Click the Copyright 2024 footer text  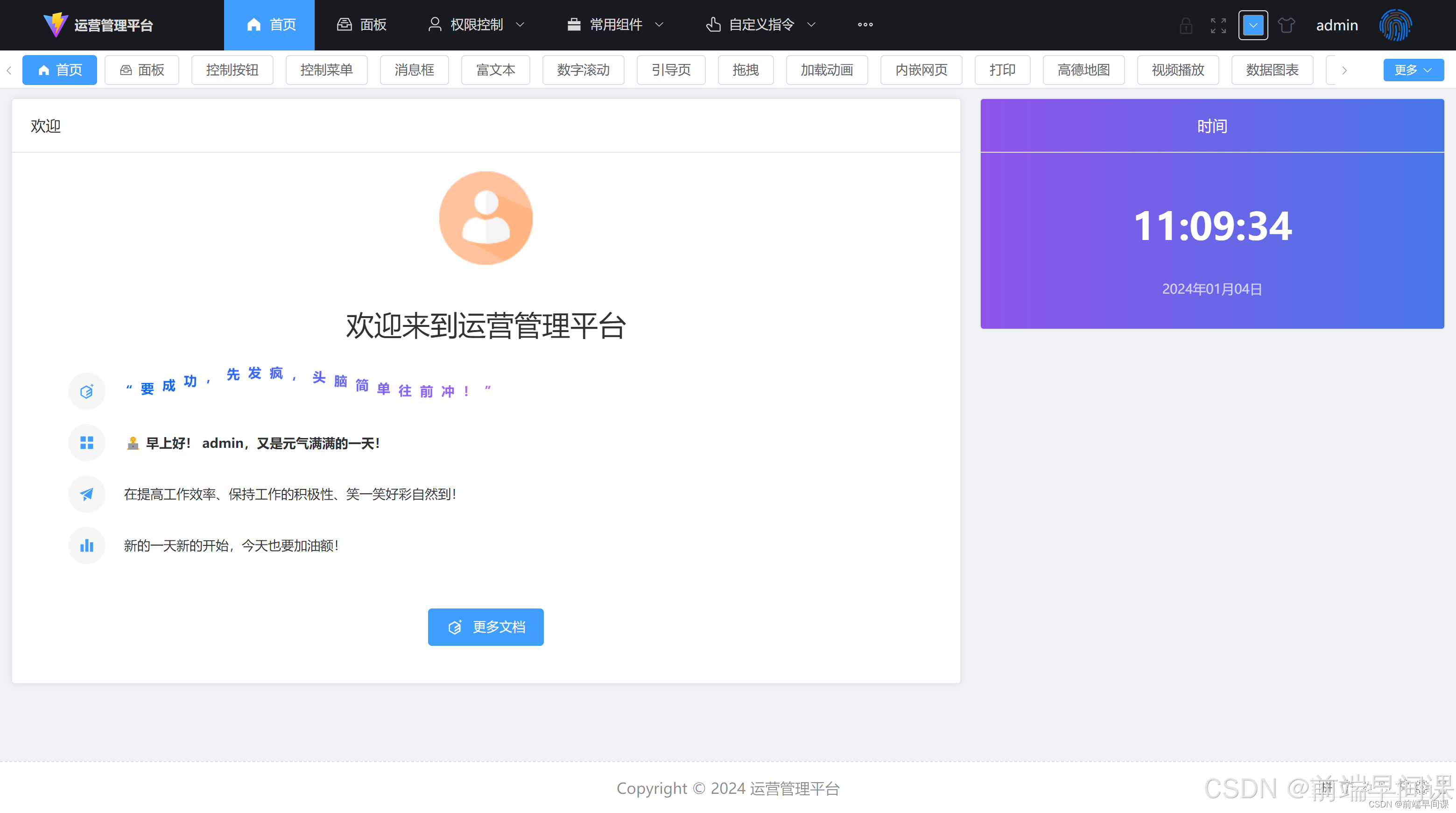point(728,788)
